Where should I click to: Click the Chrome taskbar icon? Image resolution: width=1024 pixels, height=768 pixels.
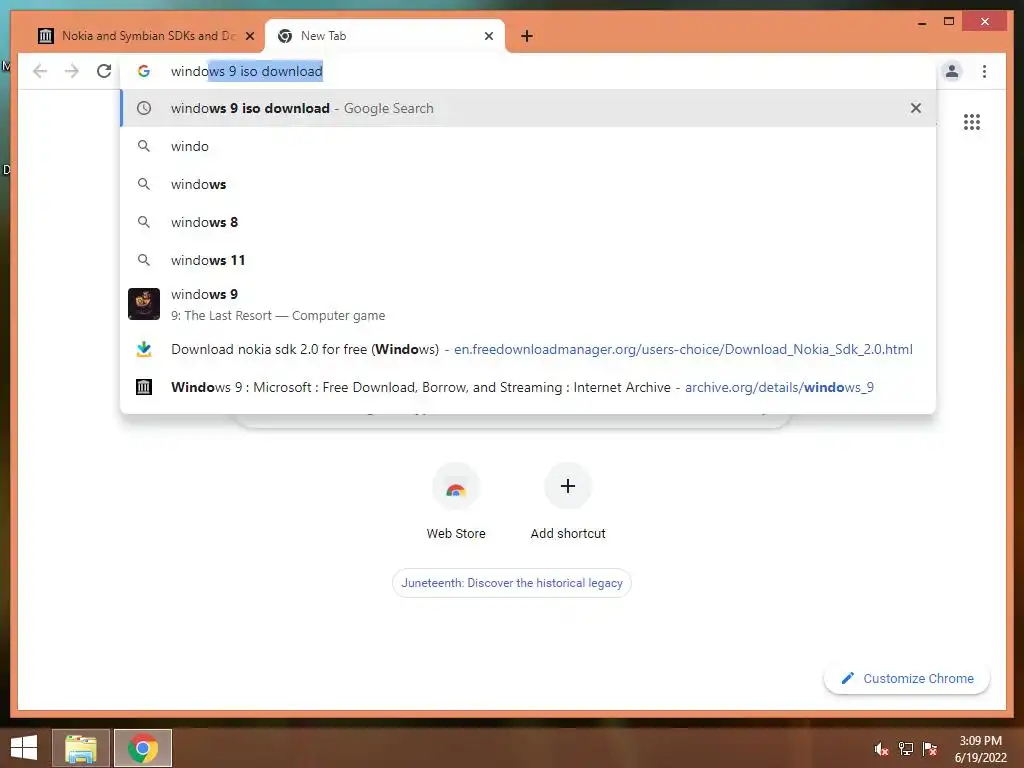pyautogui.click(x=143, y=748)
